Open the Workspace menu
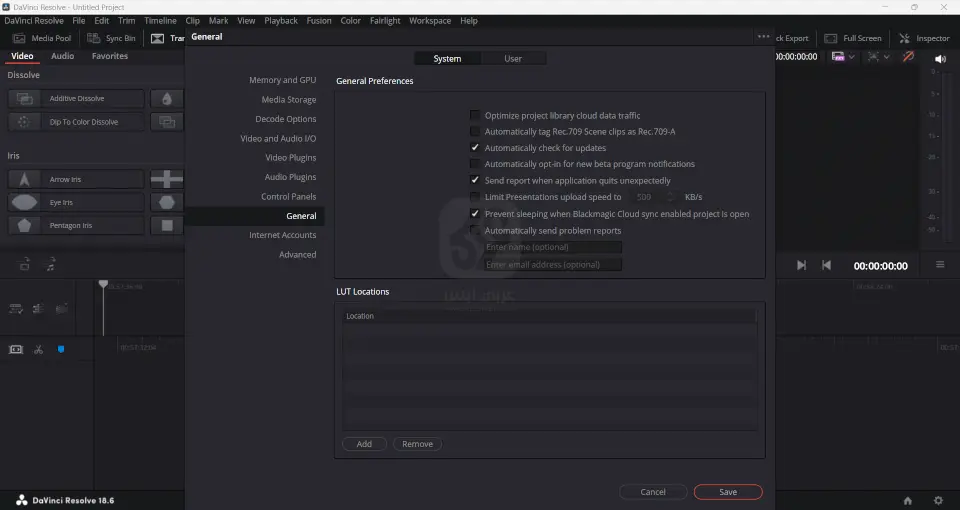Screen dimensions: 960x510 click(x=430, y=20)
